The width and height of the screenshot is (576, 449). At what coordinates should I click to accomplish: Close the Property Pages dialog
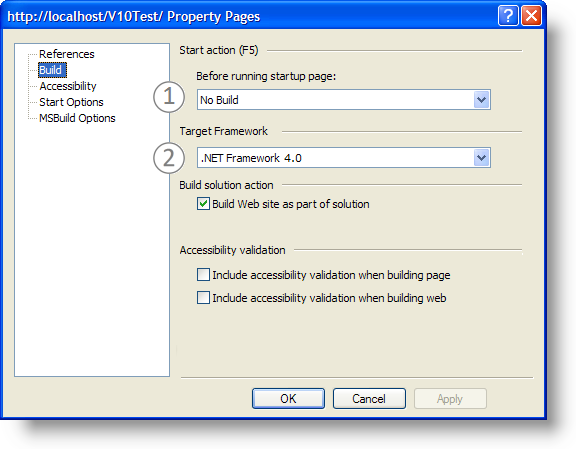531,16
